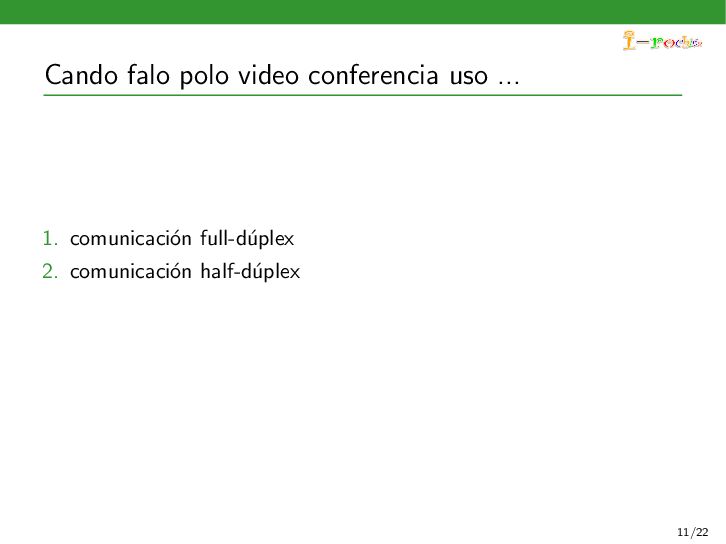The image size is (726, 544).
Task: Choose the comunicación half-dúplex answer
Action: [x=185, y=271]
